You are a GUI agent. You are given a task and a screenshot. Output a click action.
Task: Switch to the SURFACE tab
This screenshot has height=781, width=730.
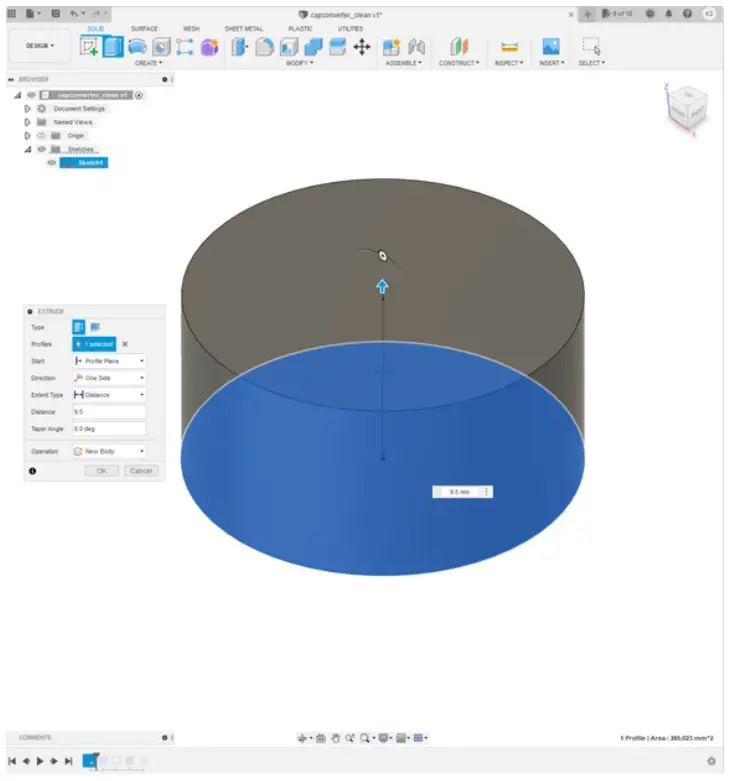click(x=144, y=29)
